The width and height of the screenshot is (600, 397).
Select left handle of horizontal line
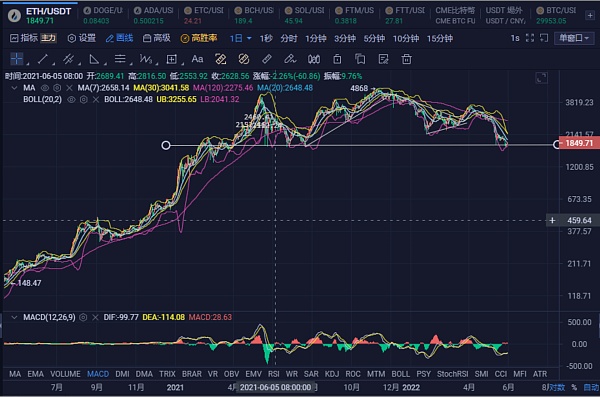pyautogui.click(x=166, y=145)
